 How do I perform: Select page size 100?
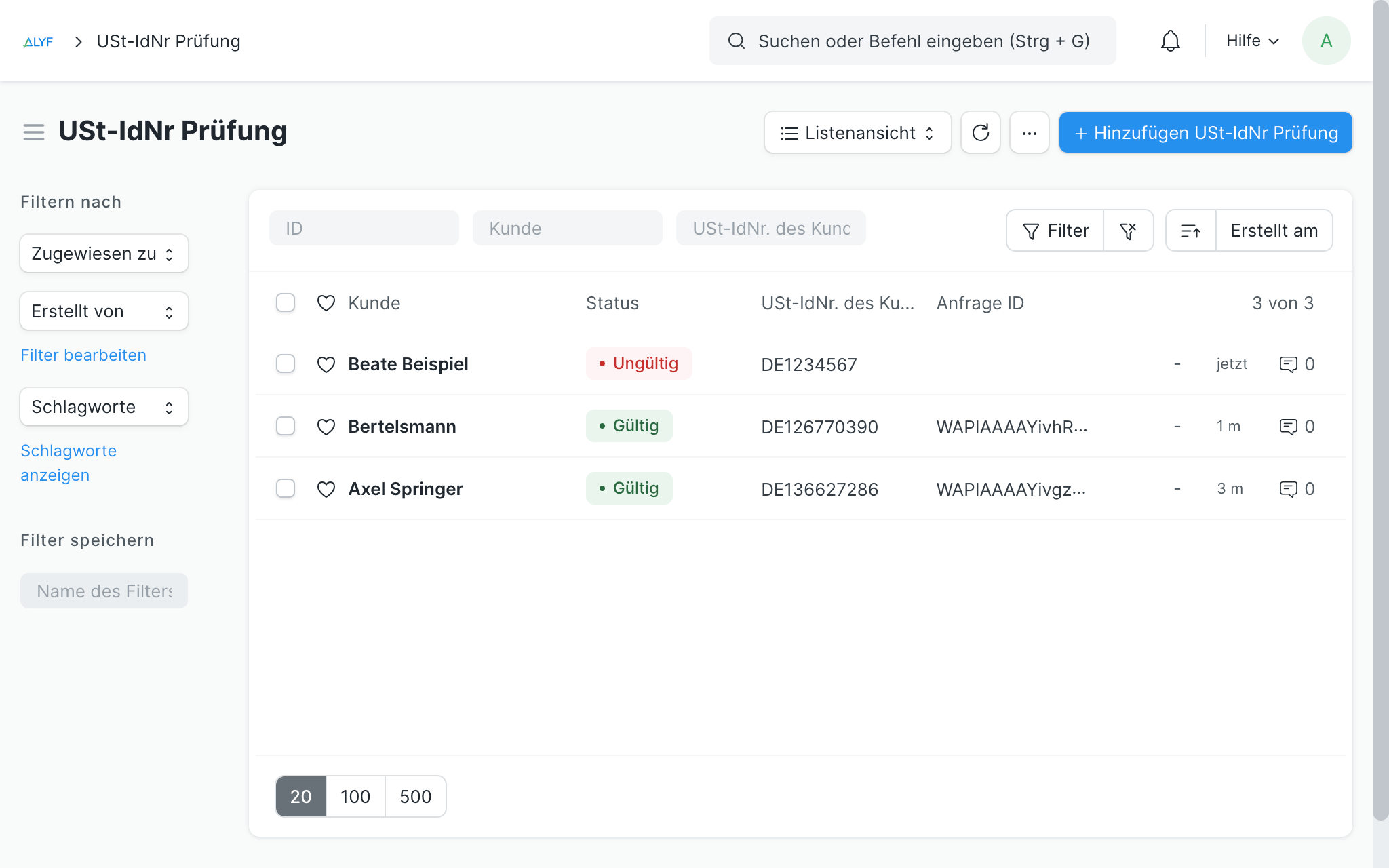pos(355,797)
